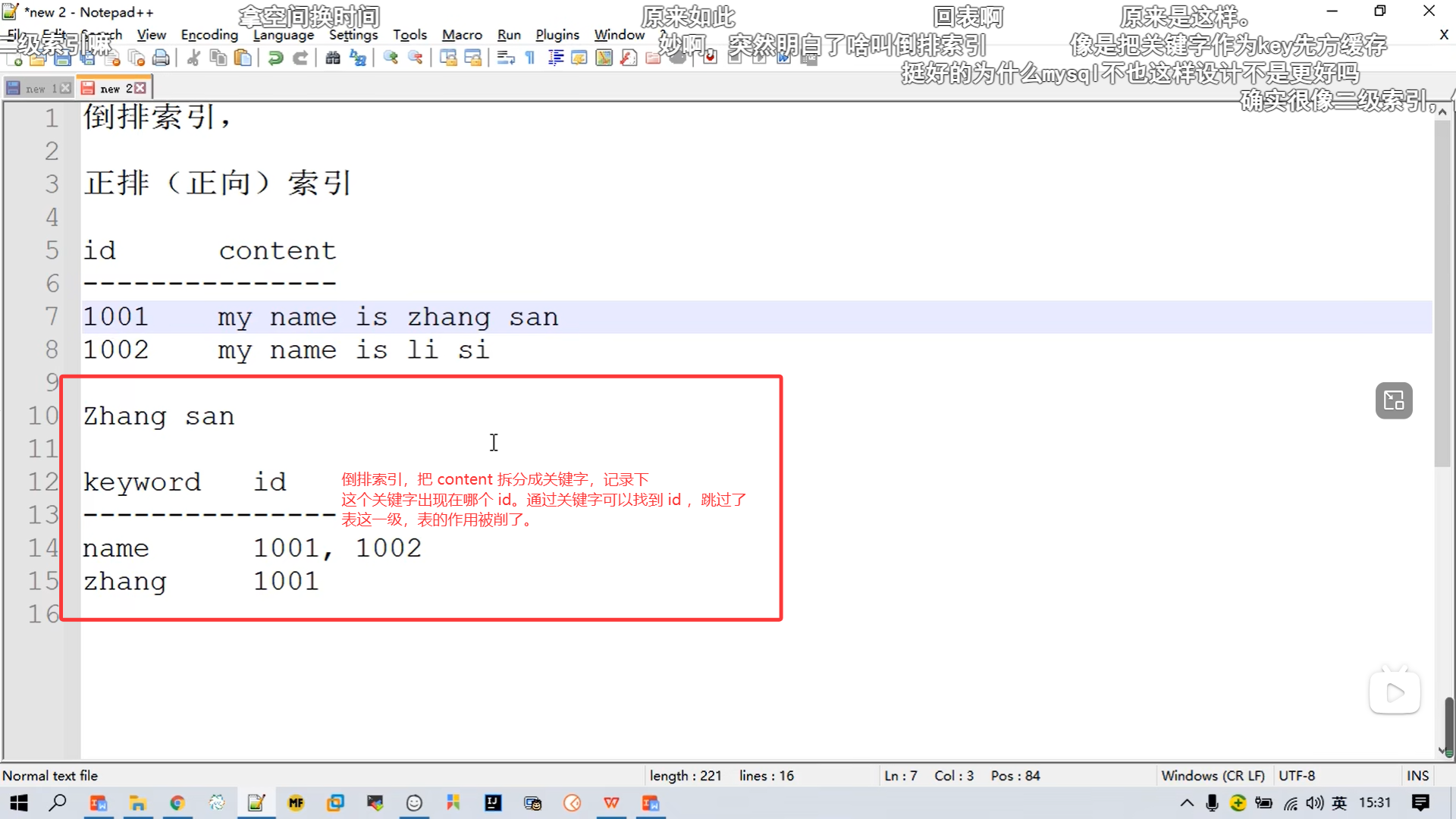The width and height of the screenshot is (1456, 819).
Task: Open the Replace toolbar icon
Action: (x=358, y=58)
